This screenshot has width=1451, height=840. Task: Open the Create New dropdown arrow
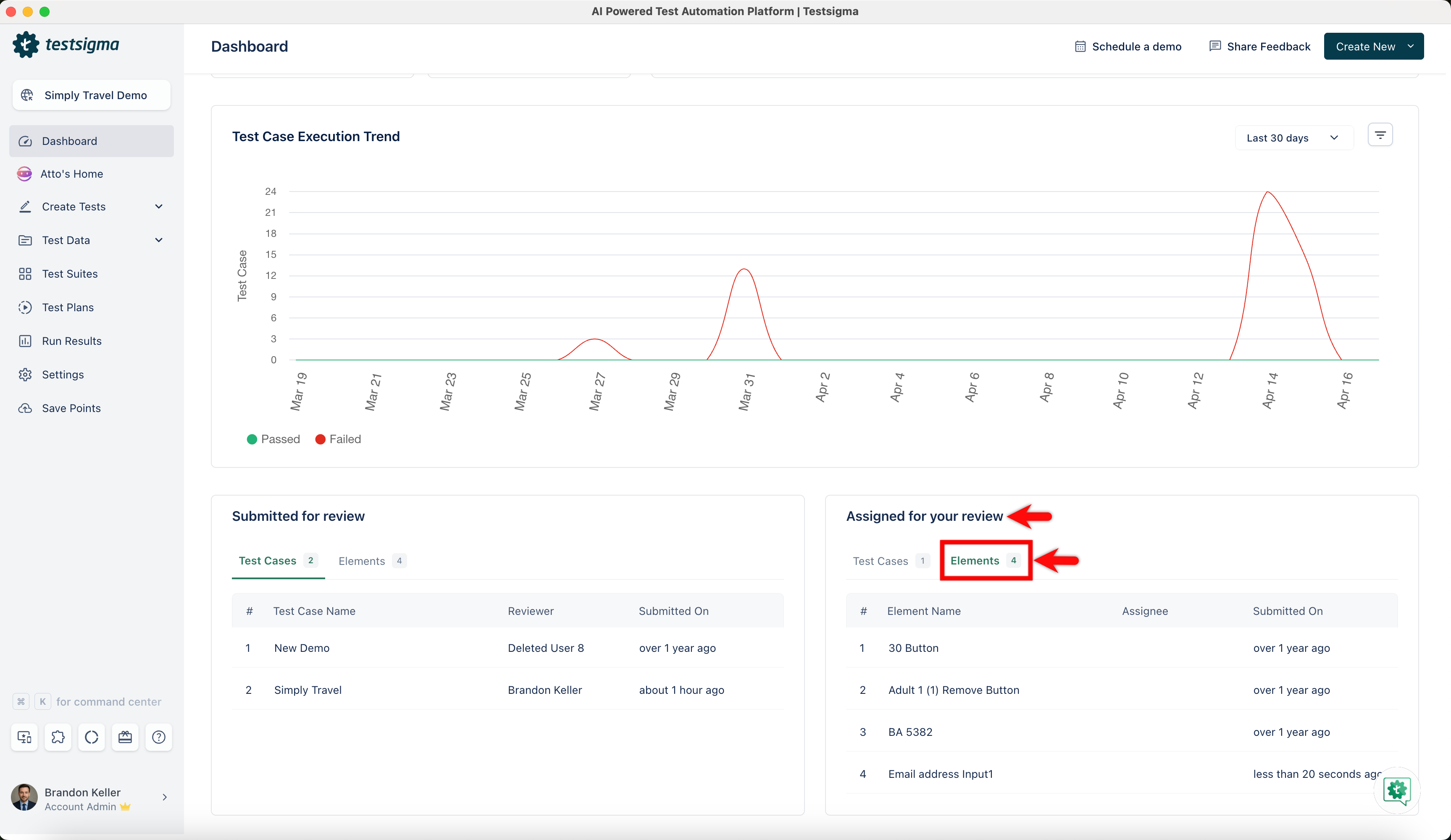[1410, 47]
